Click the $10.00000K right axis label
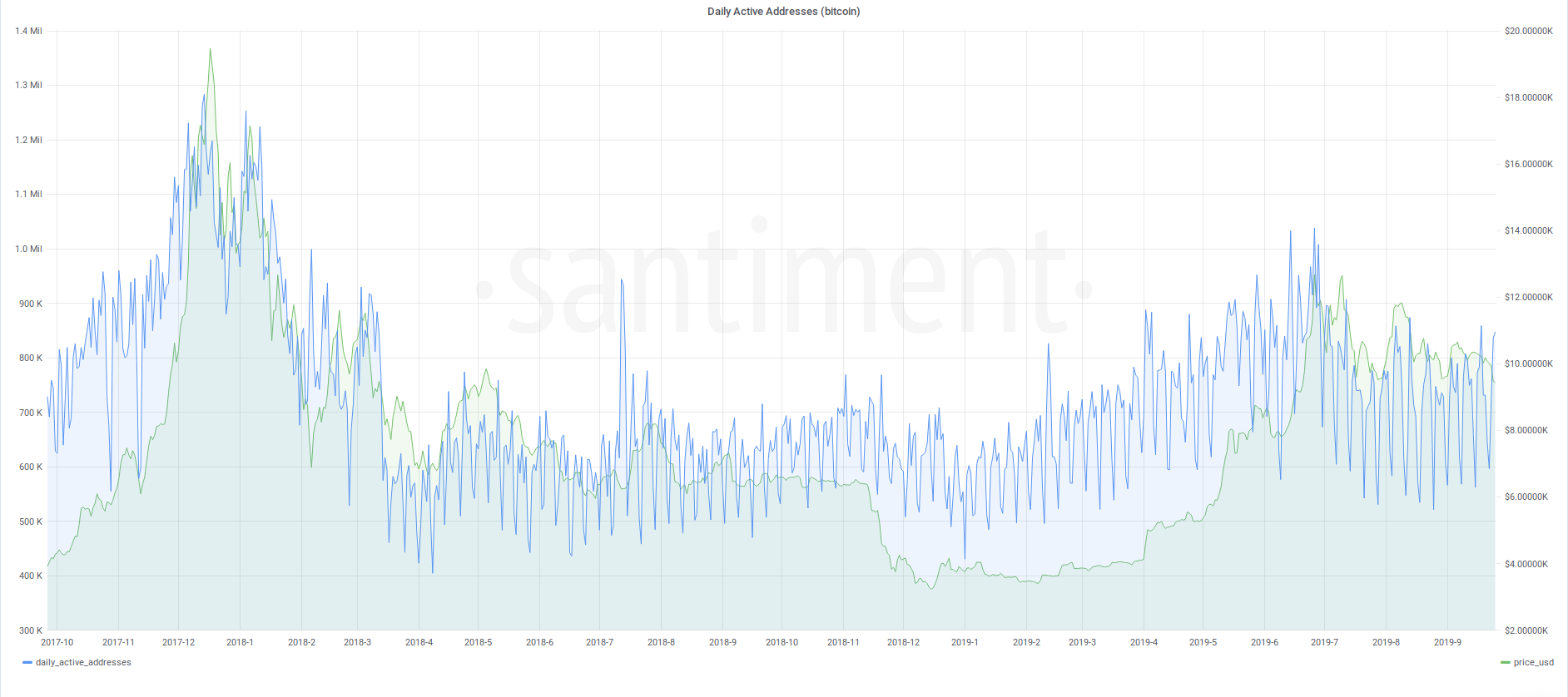The image size is (1568, 697). (1529, 363)
